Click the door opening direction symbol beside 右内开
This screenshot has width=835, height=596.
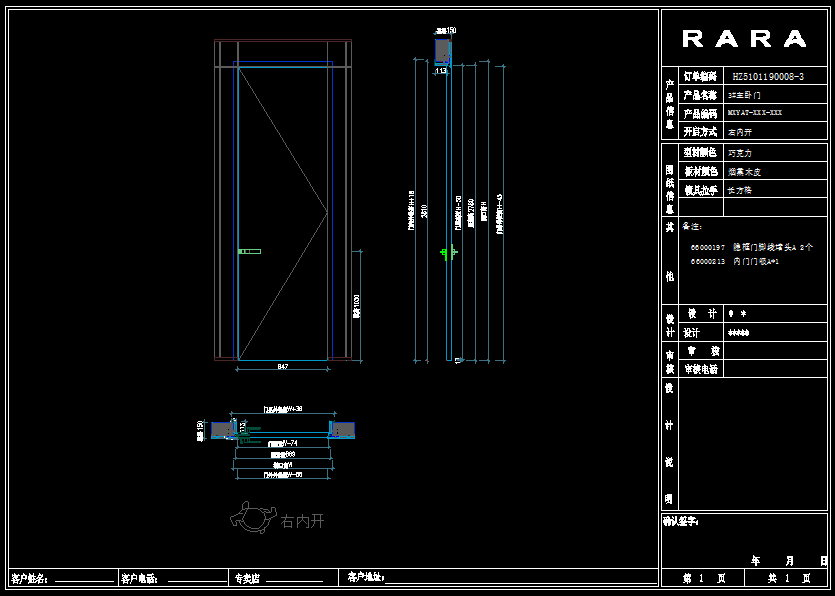pos(252,520)
